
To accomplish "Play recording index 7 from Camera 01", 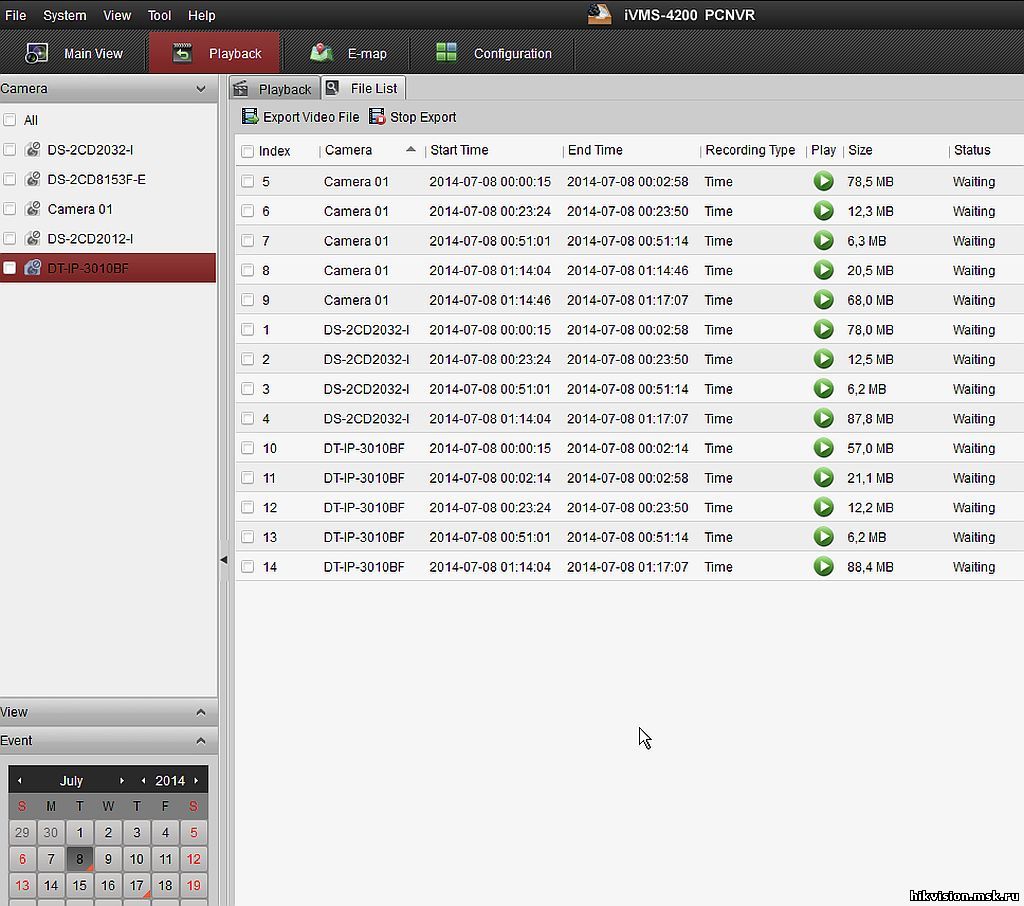I will click(824, 240).
